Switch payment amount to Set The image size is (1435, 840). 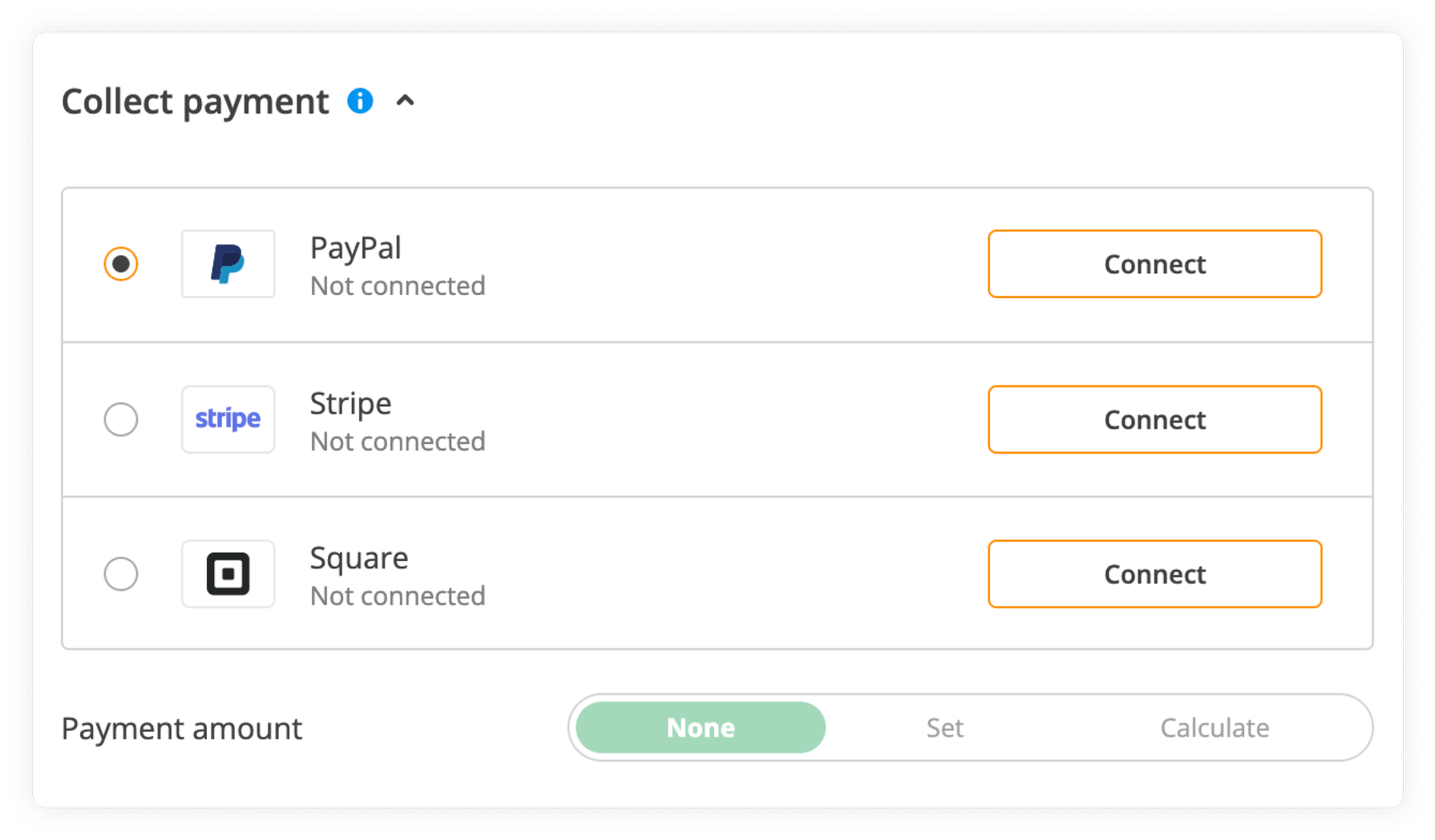coord(944,728)
